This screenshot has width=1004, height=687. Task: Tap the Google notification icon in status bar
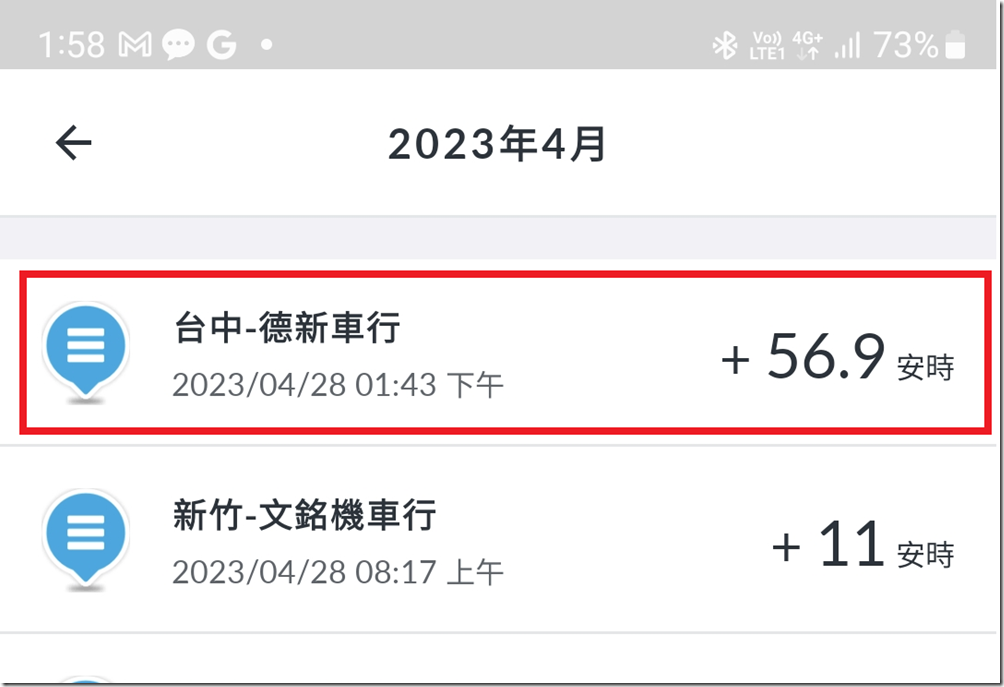pyautogui.click(x=221, y=45)
